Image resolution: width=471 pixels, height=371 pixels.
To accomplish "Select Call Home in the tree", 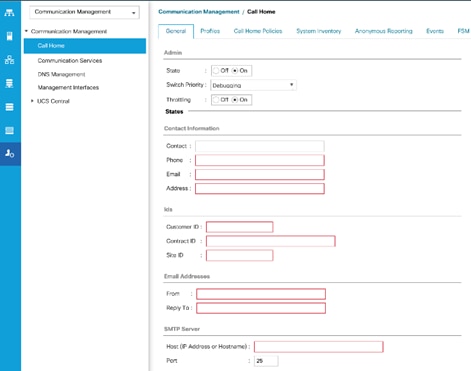I will point(85,46).
